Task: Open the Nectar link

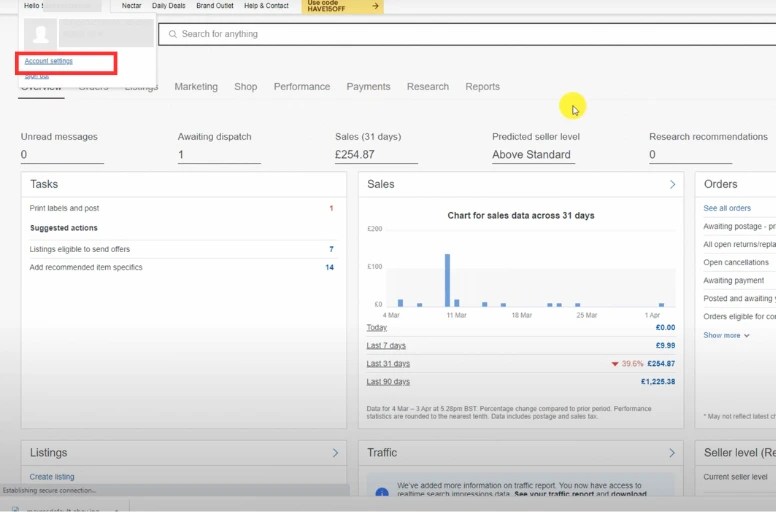Action: tap(132, 5)
